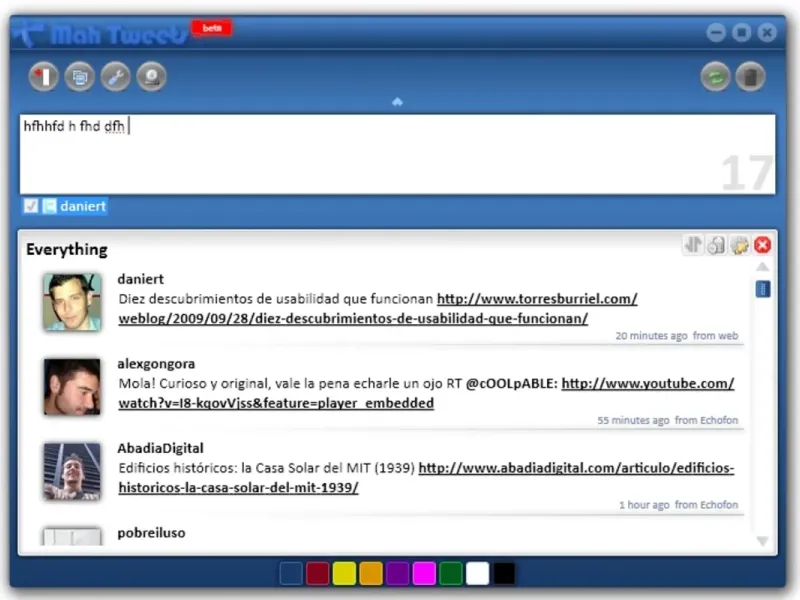Choose the white theme swatch
Viewport: 800px width, 600px height.
pyautogui.click(x=478, y=573)
